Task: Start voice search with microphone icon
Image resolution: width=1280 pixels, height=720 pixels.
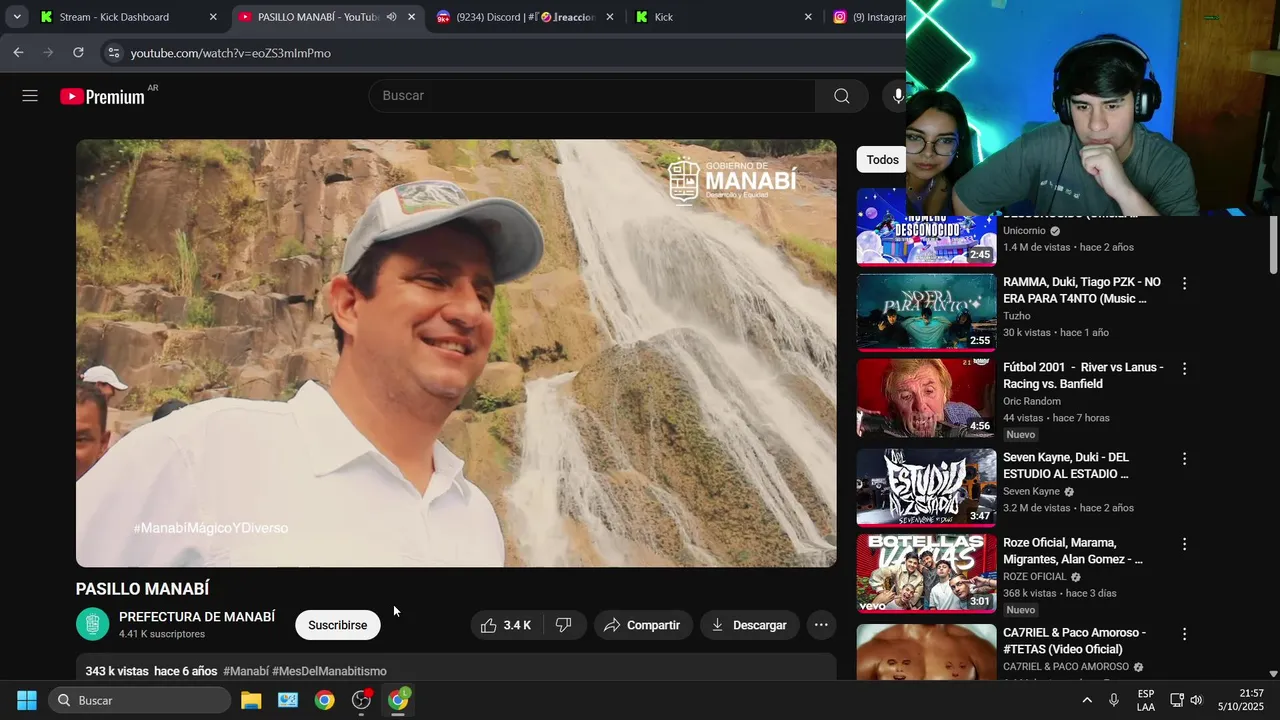Action: 898,96
